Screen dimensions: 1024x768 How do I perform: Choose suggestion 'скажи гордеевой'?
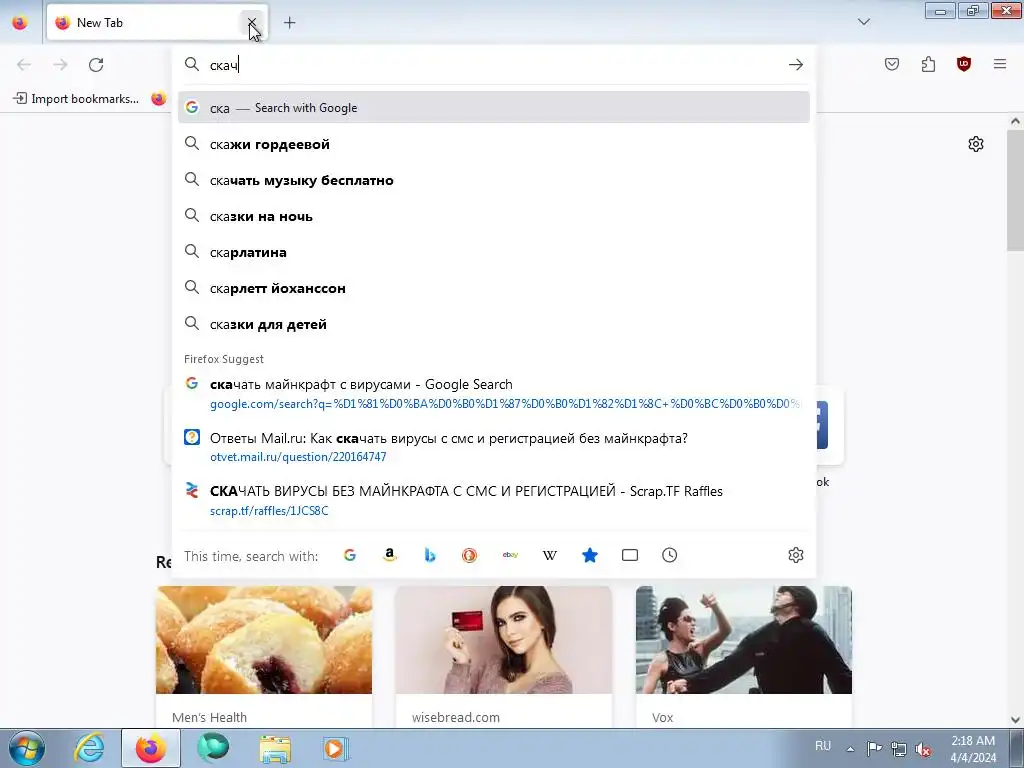tap(494, 144)
